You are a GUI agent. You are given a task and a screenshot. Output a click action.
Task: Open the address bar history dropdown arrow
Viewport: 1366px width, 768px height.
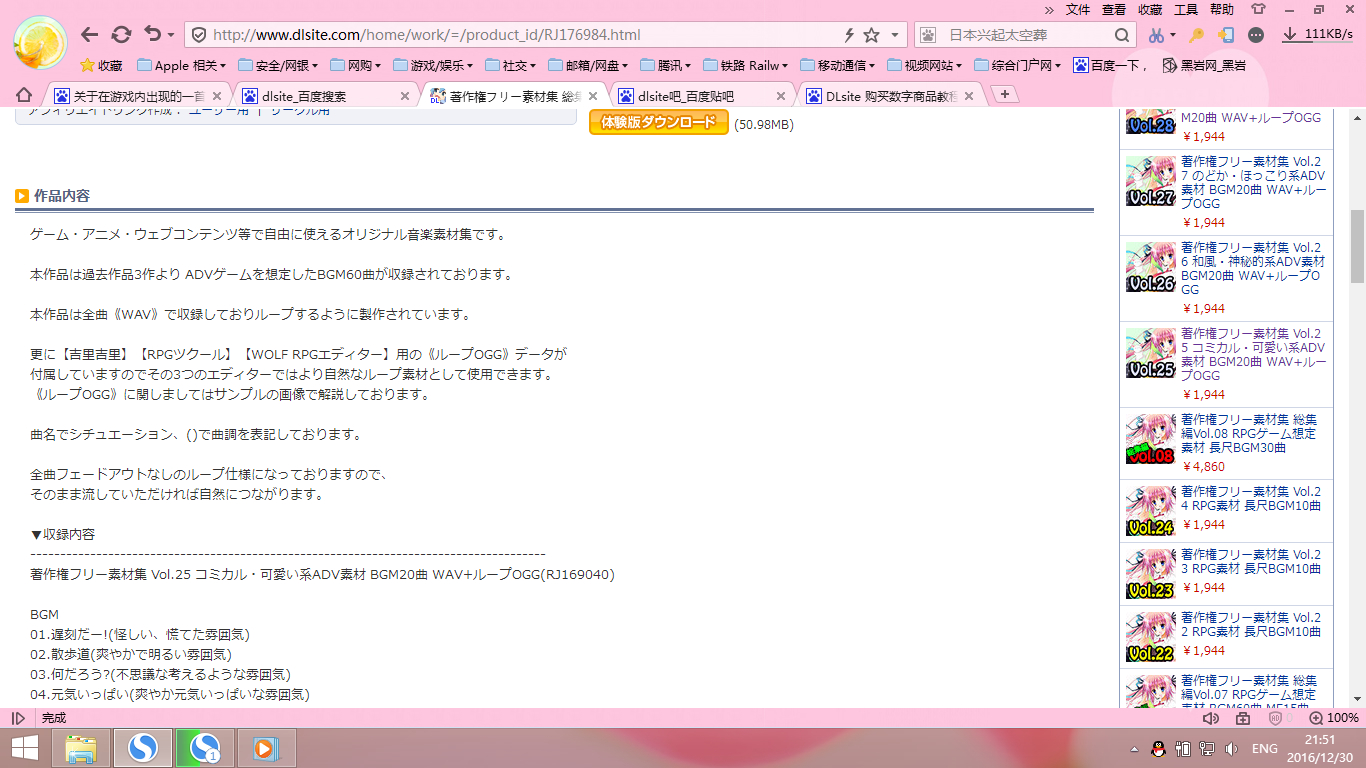894,35
